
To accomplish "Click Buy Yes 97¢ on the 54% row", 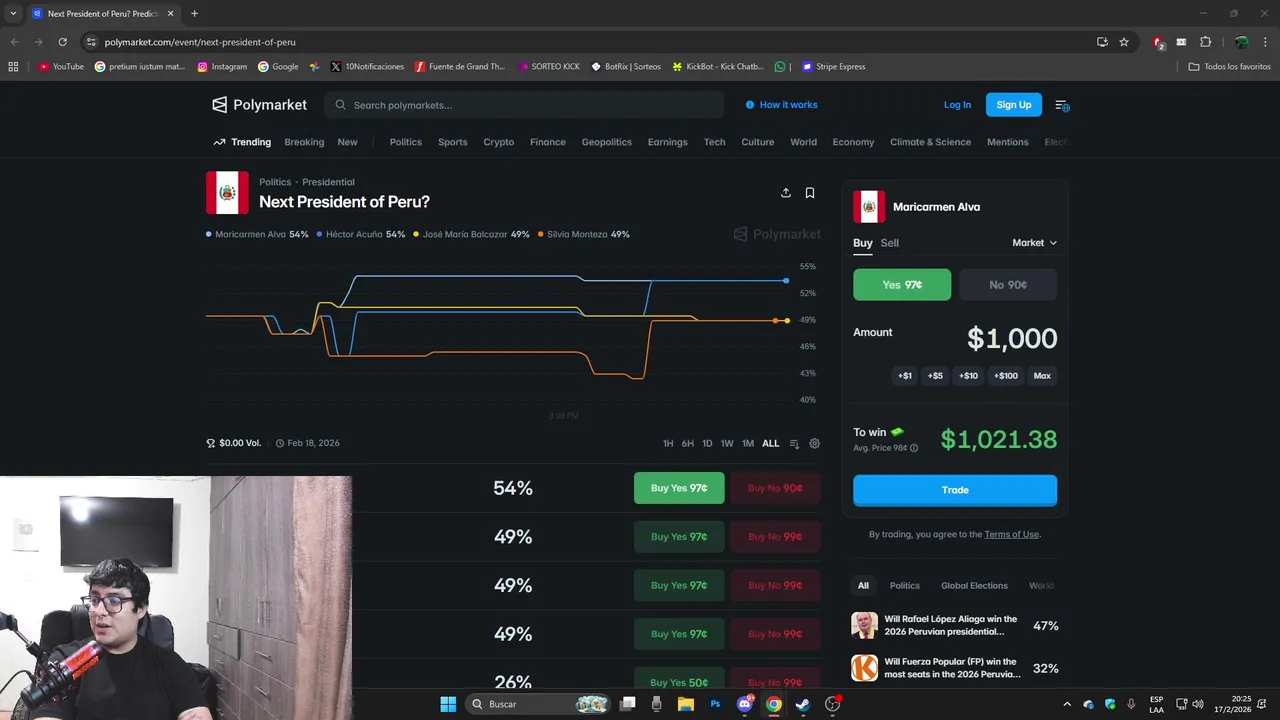I will click(679, 488).
